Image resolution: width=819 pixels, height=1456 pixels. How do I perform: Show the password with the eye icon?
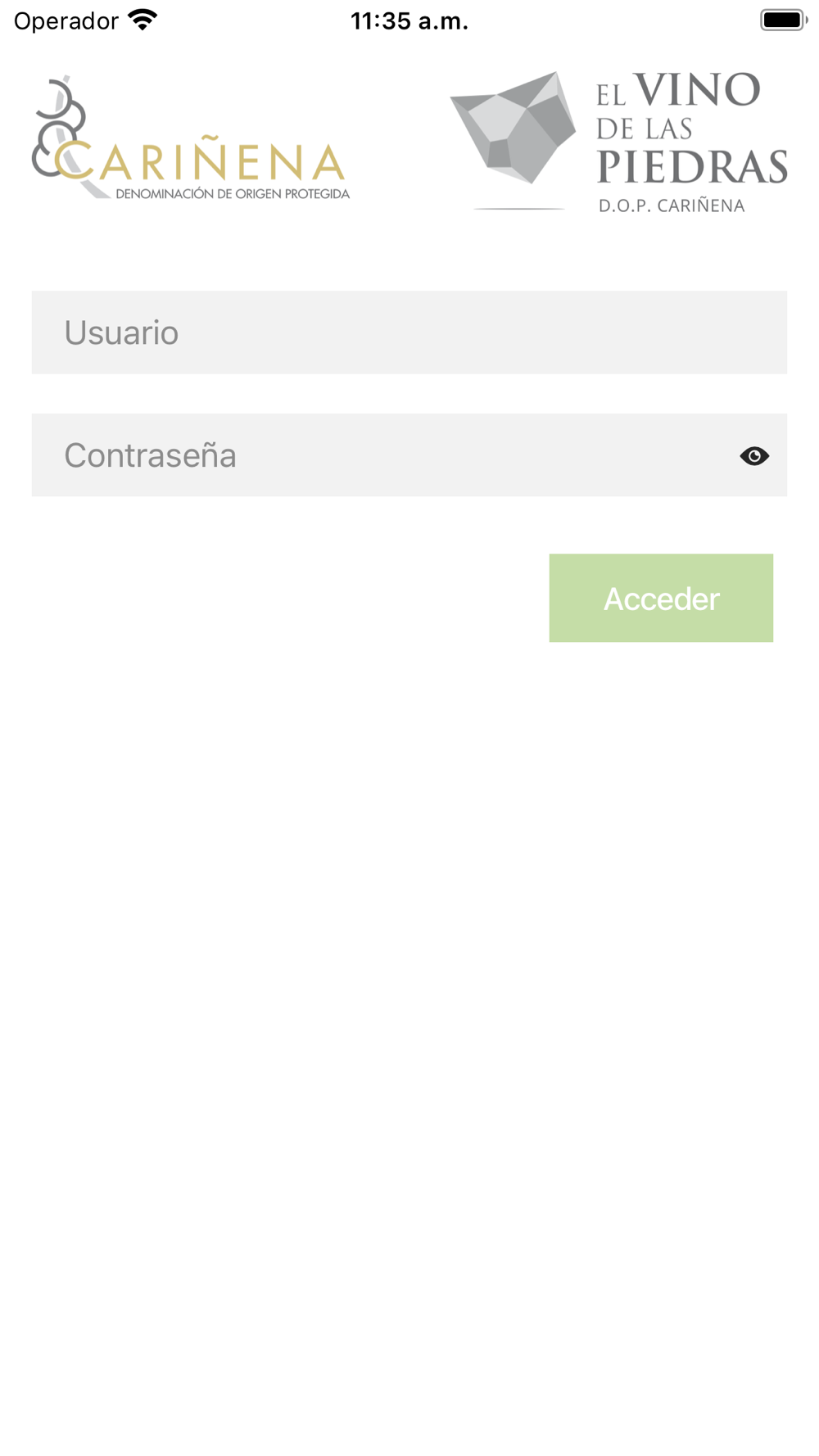[754, 455]
